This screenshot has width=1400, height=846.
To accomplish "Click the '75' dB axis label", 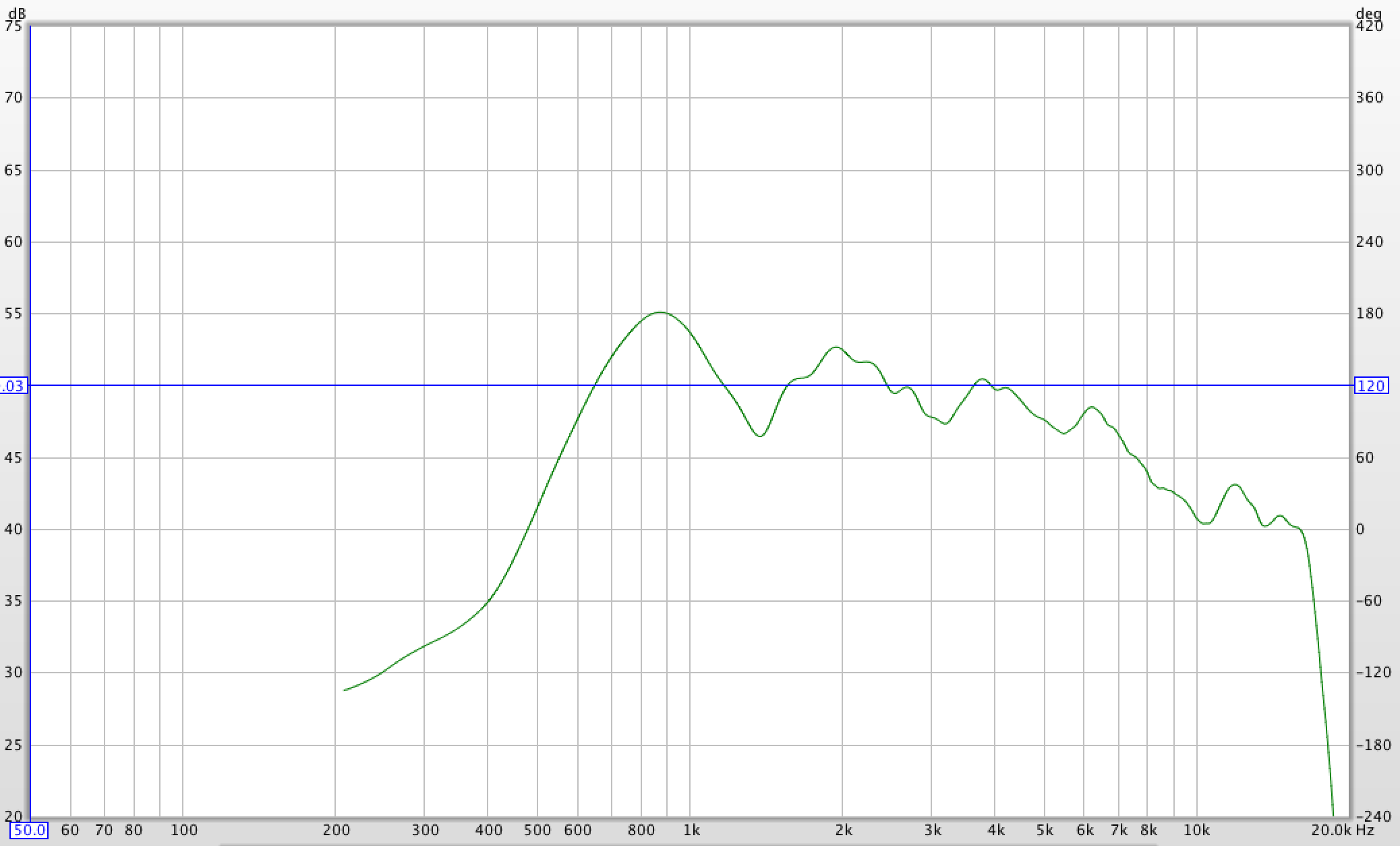I will pos(13,26).
